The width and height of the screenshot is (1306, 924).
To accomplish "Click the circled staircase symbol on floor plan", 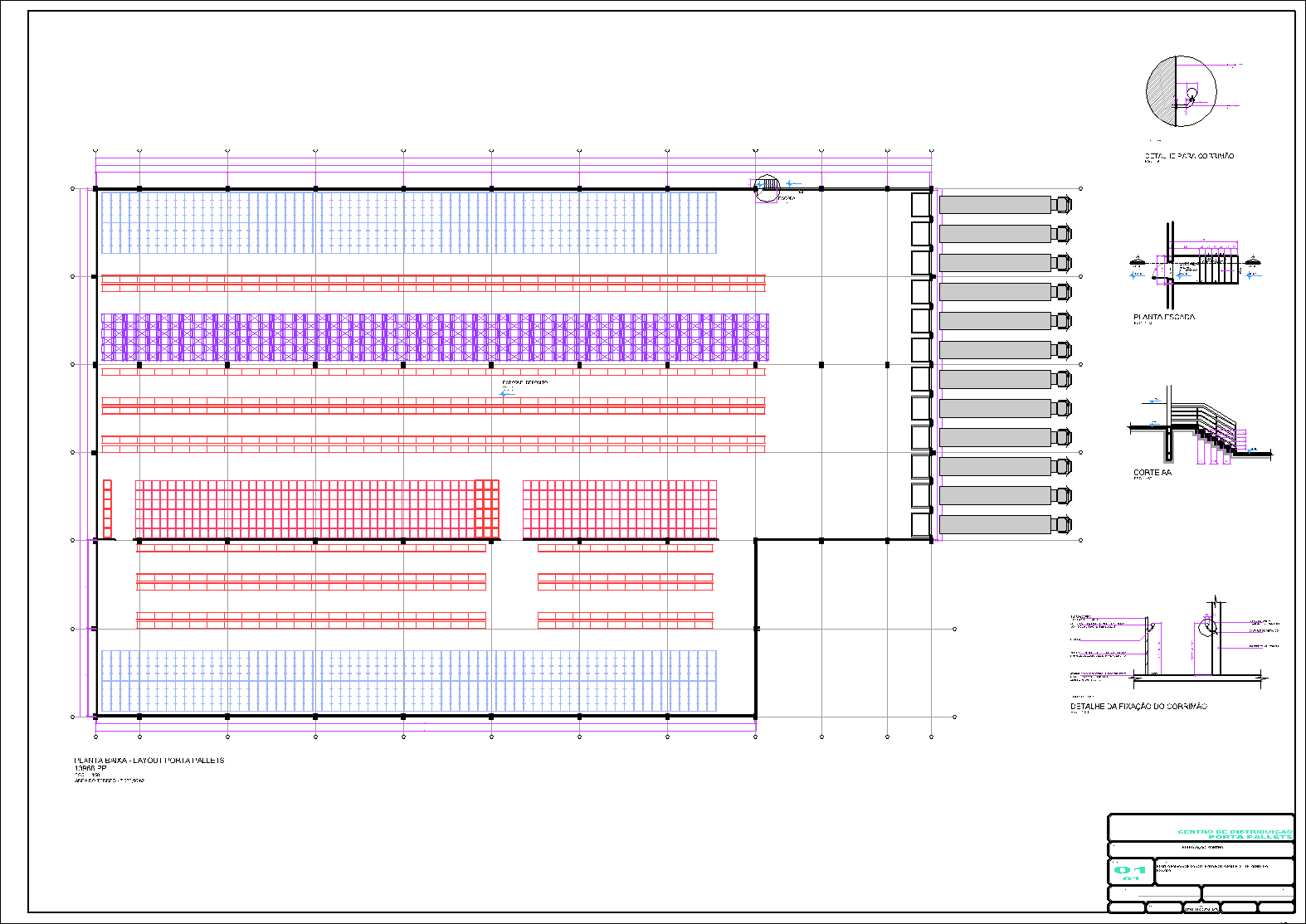I will tap(767, 187).
